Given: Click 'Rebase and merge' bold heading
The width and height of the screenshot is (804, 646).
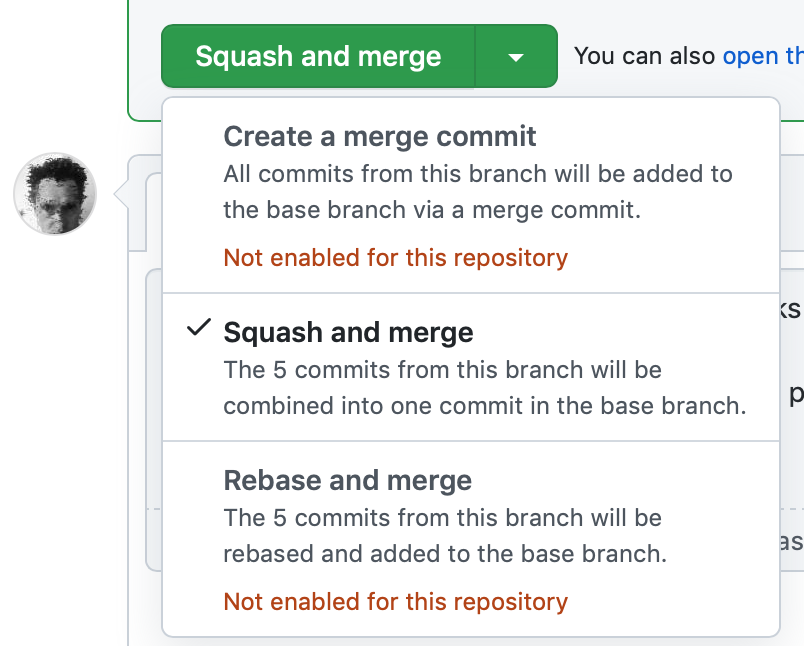Looking at the screenshot, I should click(348, 481).
